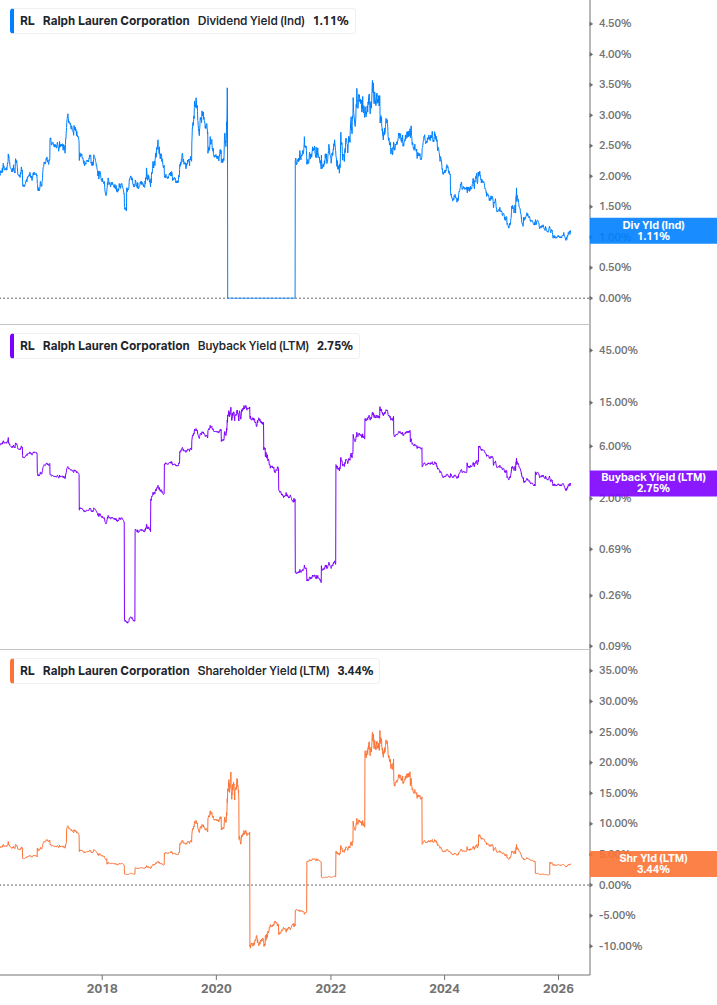Click the Shareholder Yield (LTM) legend label
Screen dimensions: 717x1005
coord(263,671)
